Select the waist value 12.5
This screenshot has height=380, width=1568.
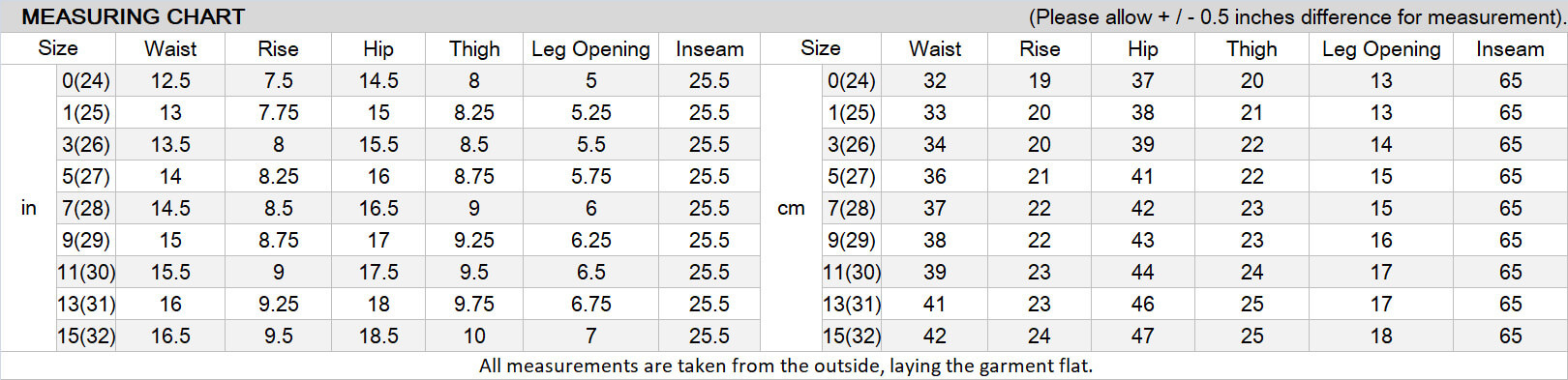click(x=170, y=80)
